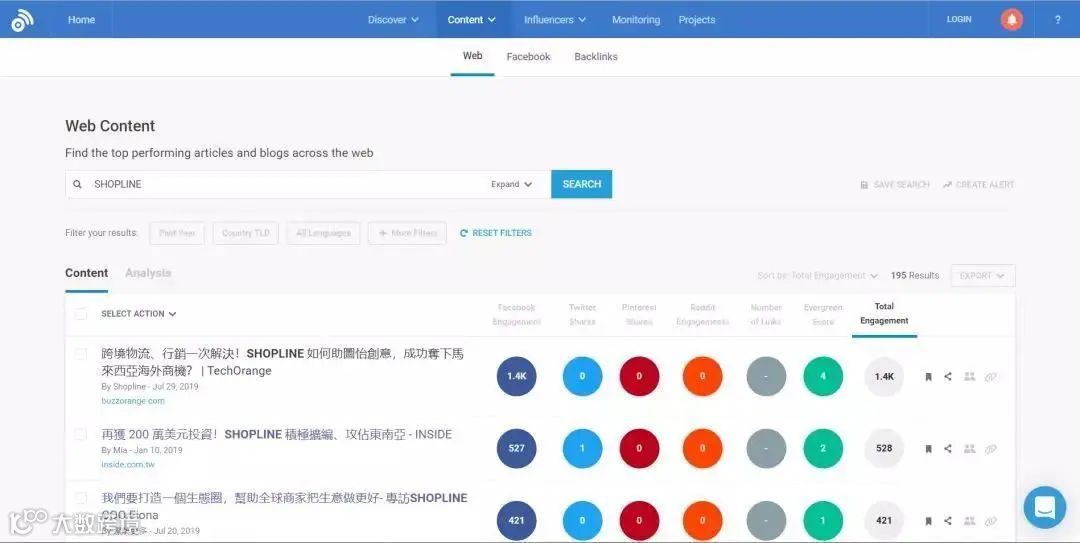View sharers of the INSIDE article
Image resolution: width=1080 pixels, height=543 pixels.
[969, 448]
